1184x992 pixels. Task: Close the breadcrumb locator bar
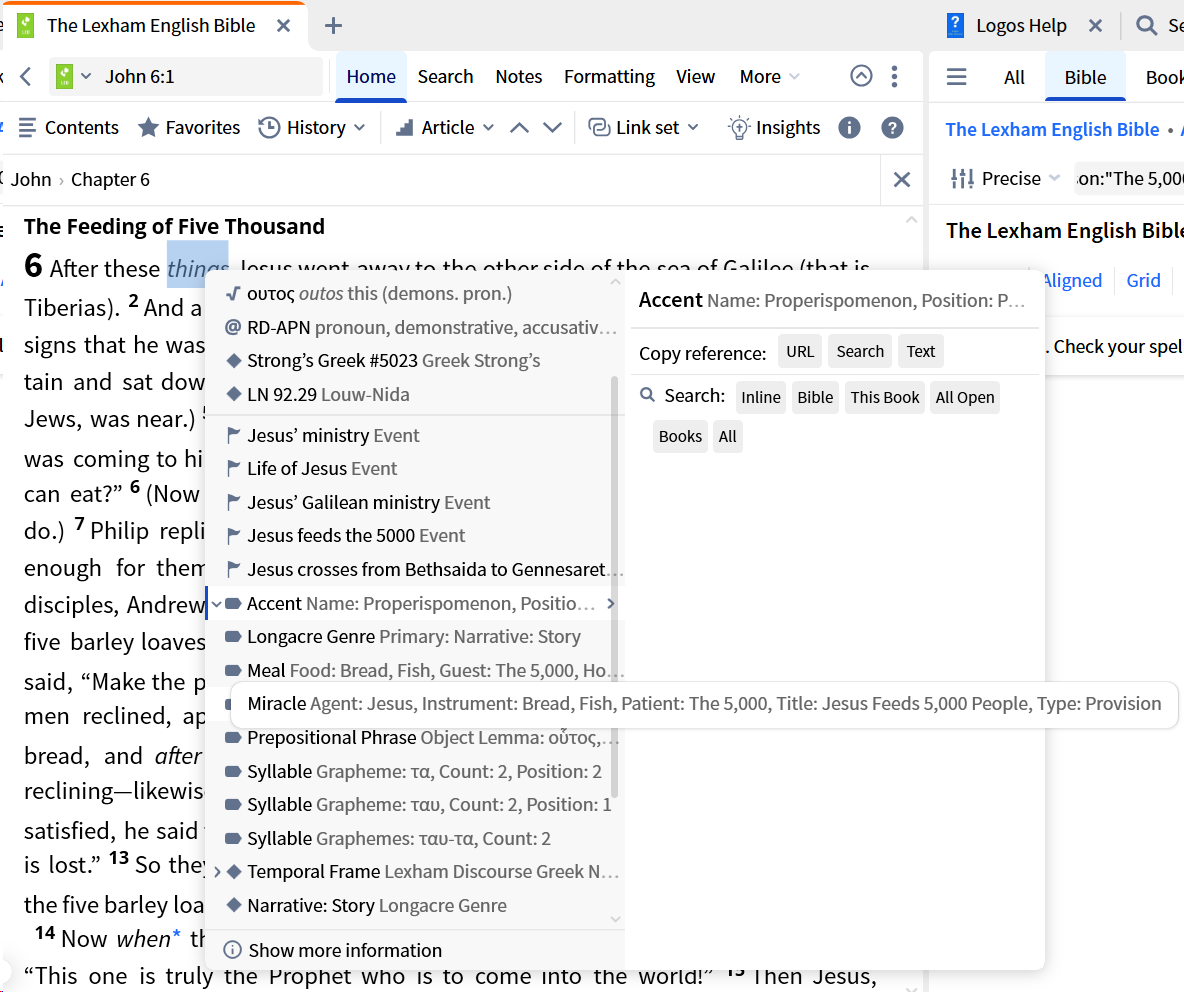click(x=902, y=180)
